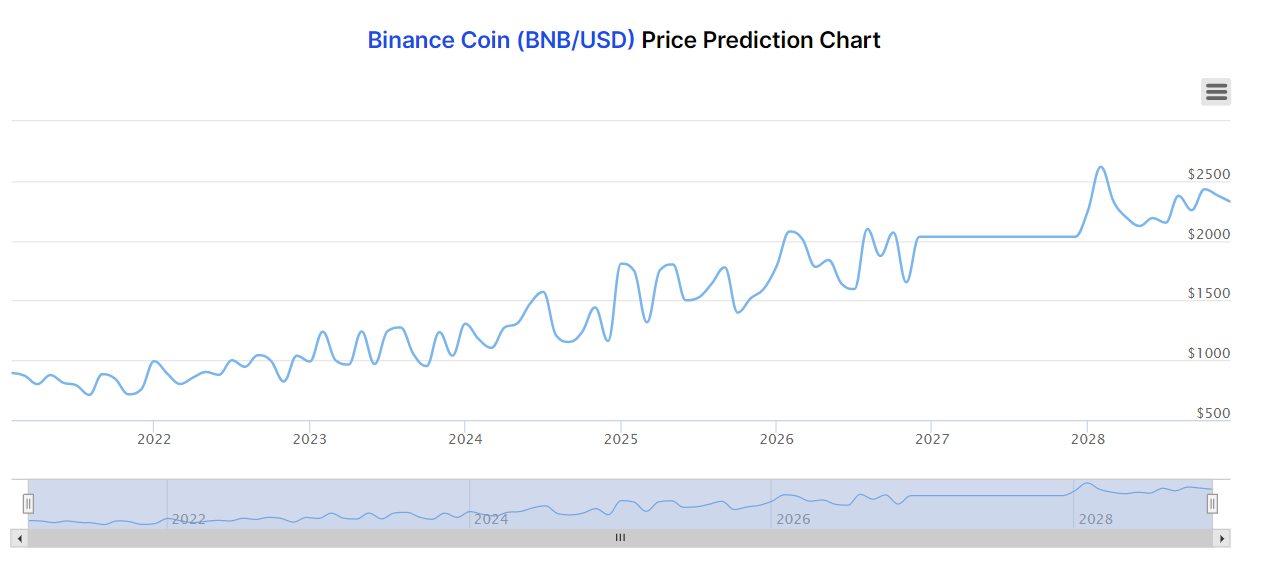Click the 2024 label in navigator strip

[x=490, y=519]
